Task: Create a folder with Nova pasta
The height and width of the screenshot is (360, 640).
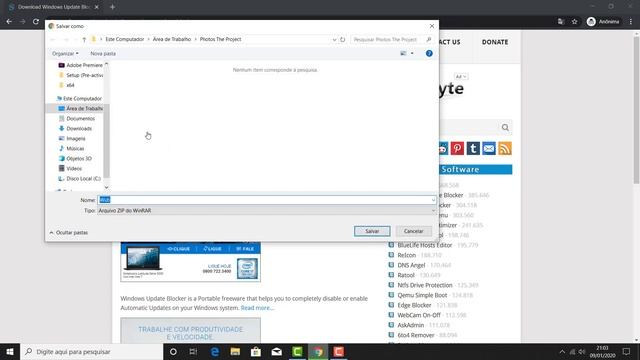Action: click(x=103, y=53)
